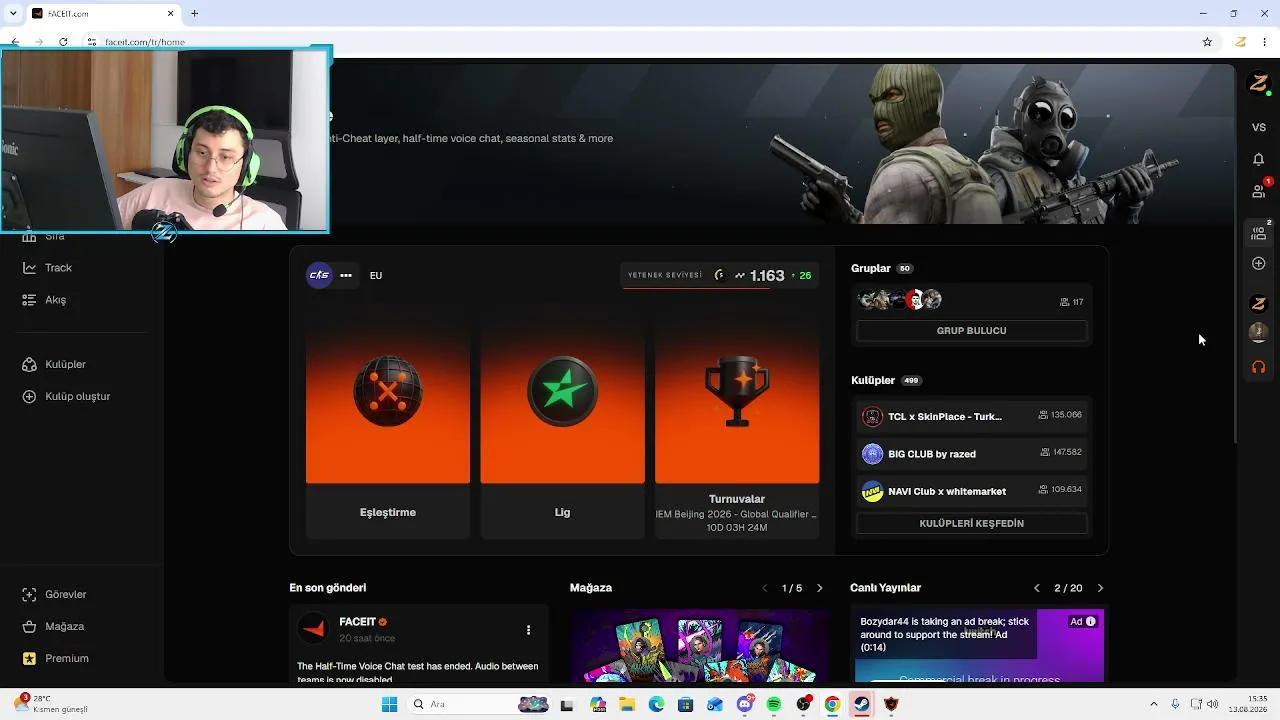Click the Gruplar heading
1280x720 pixels.
coord(870,268)
